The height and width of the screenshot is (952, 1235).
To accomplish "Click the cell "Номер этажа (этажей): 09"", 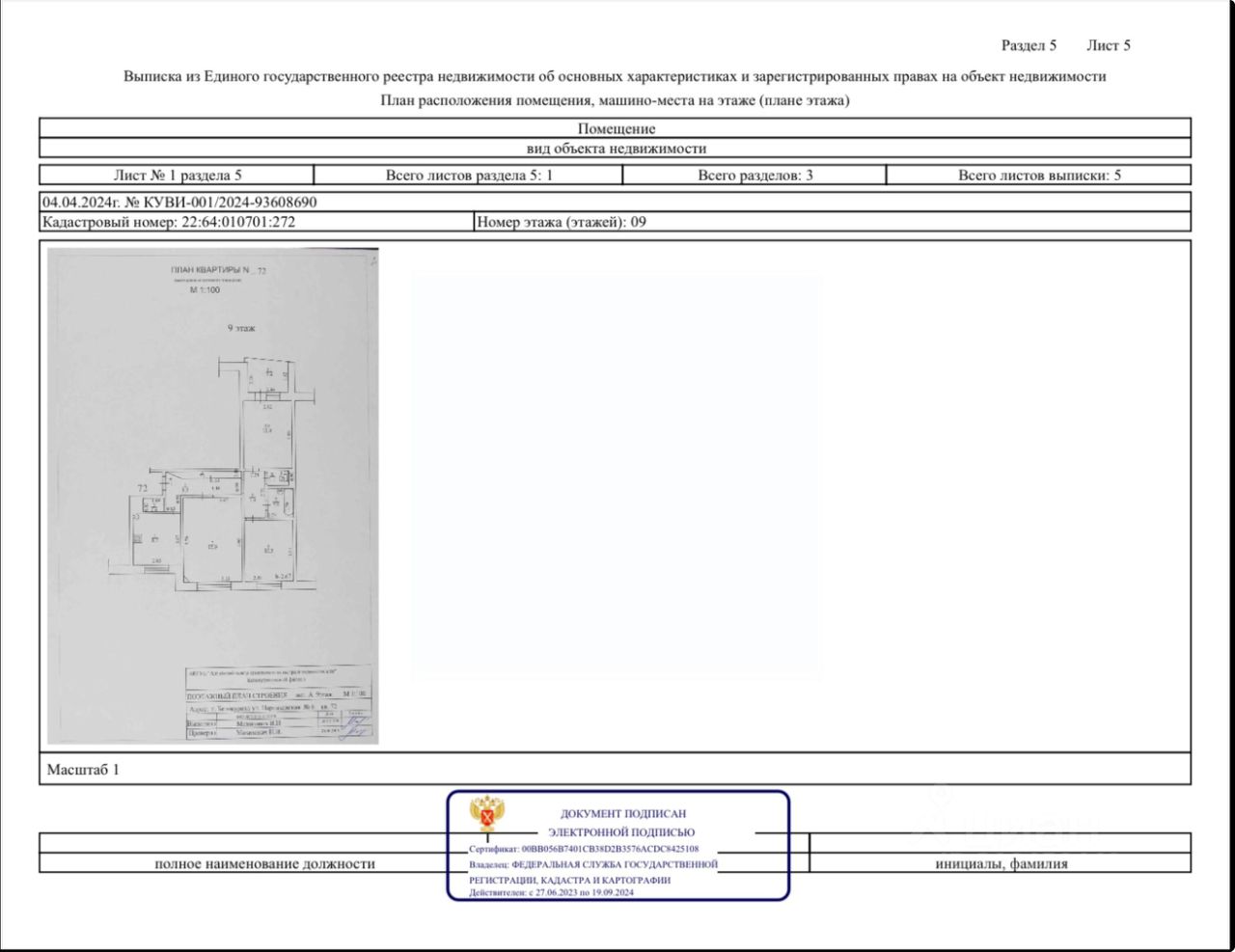I will pyautogui.click(x=833, y=222).
